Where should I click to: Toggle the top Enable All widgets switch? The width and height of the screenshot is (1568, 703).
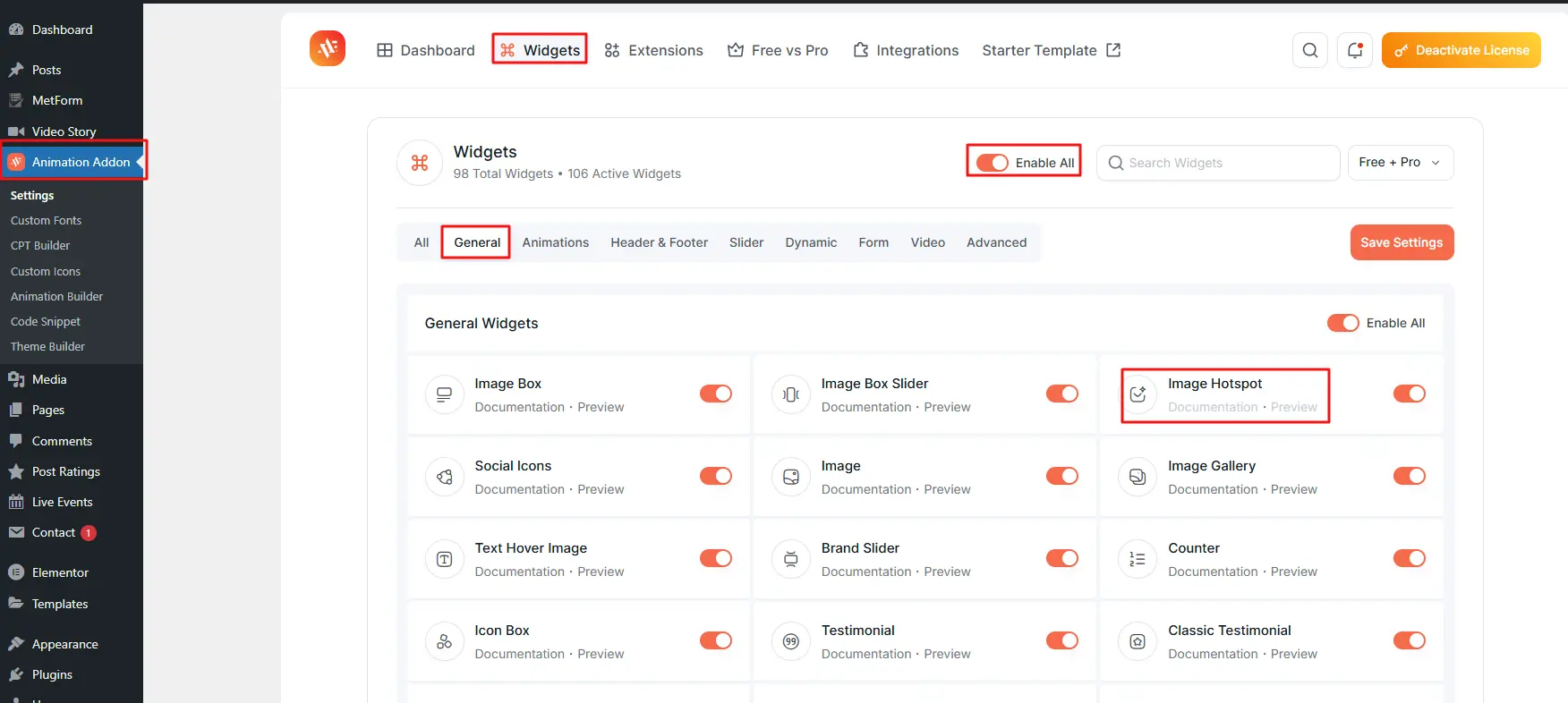(992, 163)
